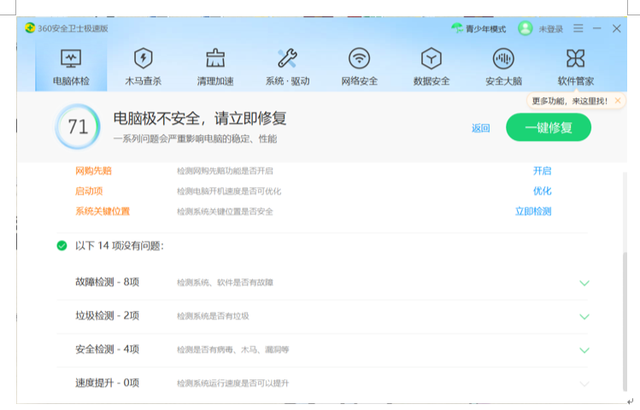Minimize the 360 window
Screen dimensions: 640x410
pos(597,28)
